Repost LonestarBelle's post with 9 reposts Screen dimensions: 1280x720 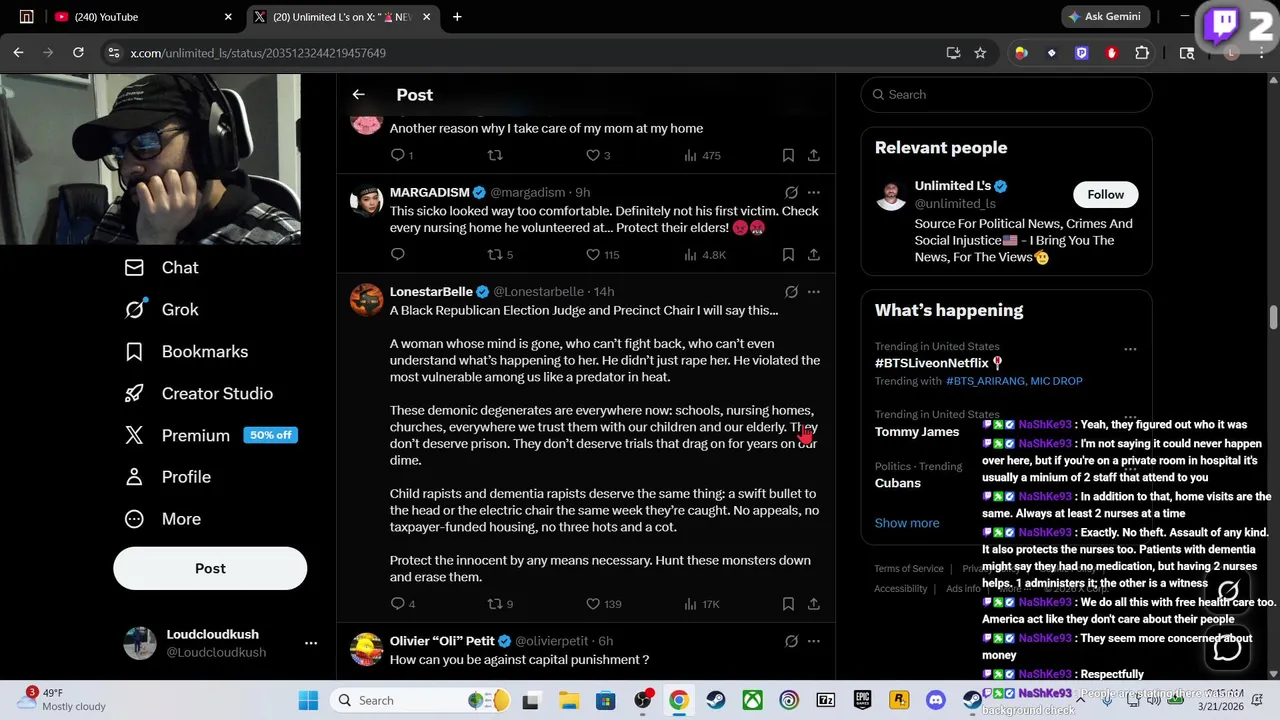(x=500, y=603)
